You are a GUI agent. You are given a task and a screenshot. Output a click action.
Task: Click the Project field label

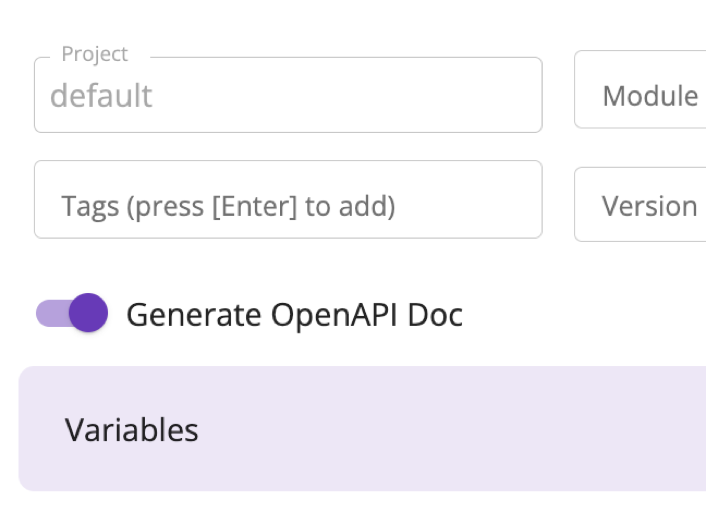click(x=94, y=54)
